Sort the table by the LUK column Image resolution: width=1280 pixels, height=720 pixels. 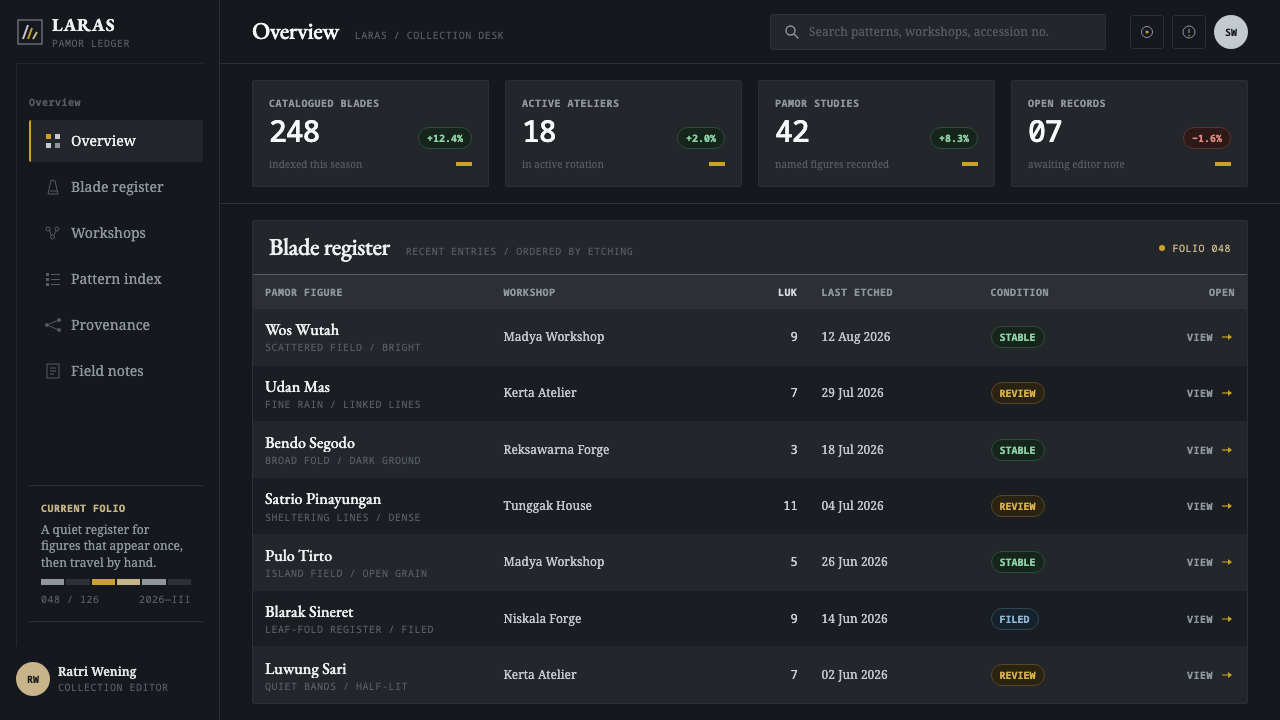point(787,292)
